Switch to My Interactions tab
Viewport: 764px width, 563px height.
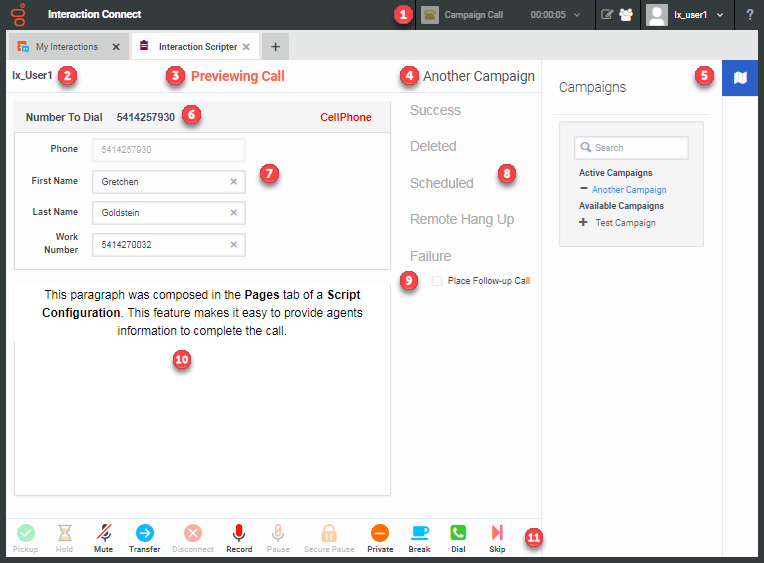pos(66,46)
